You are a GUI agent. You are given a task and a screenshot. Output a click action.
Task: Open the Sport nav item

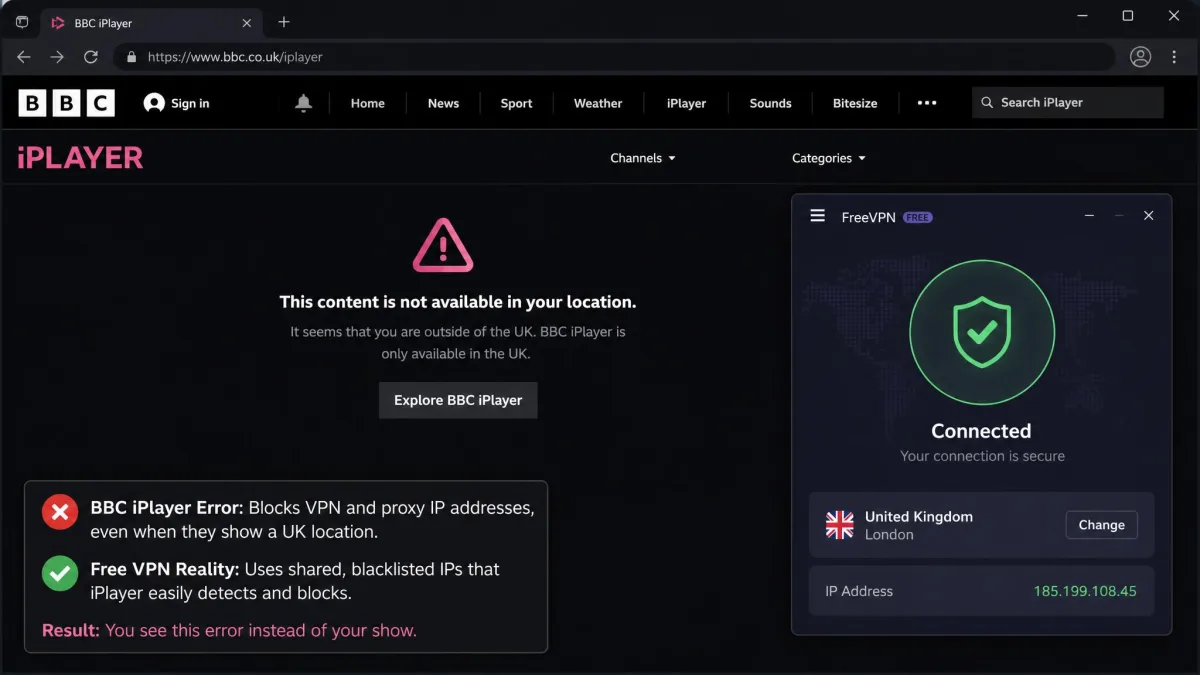(x=516, y=103)
